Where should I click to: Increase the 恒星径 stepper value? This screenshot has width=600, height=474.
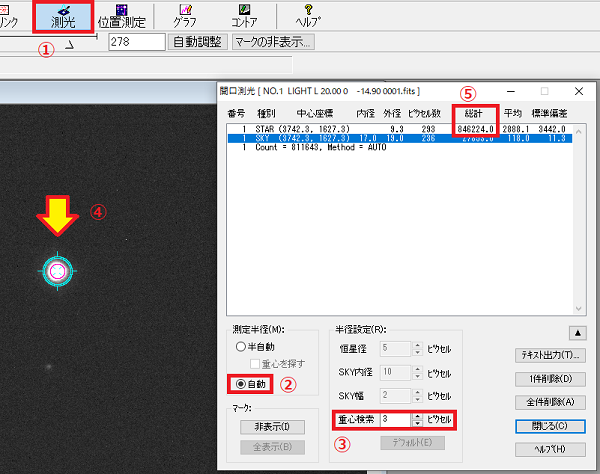point(417,345)
